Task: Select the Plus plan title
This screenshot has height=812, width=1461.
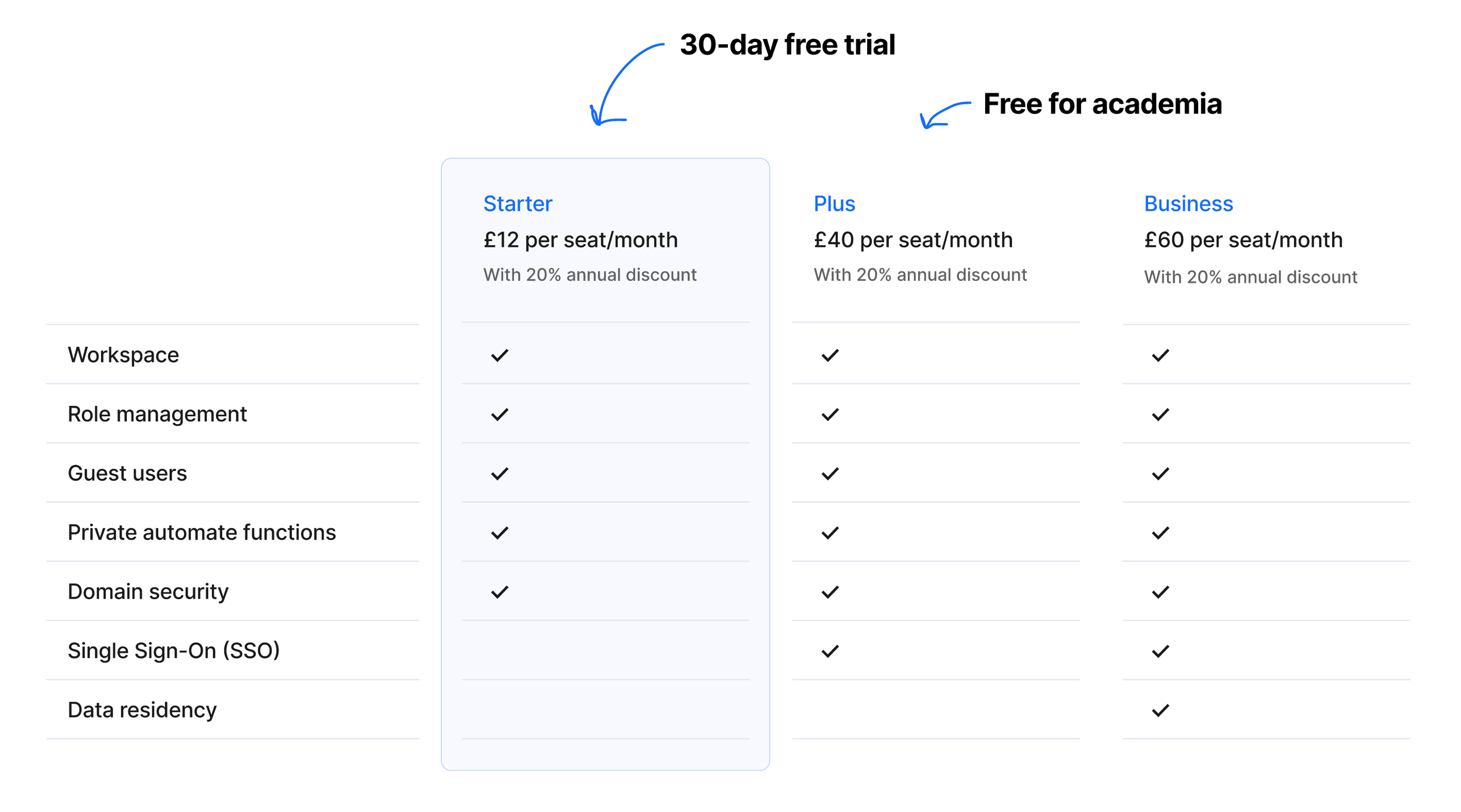Action: click(834, 203)
